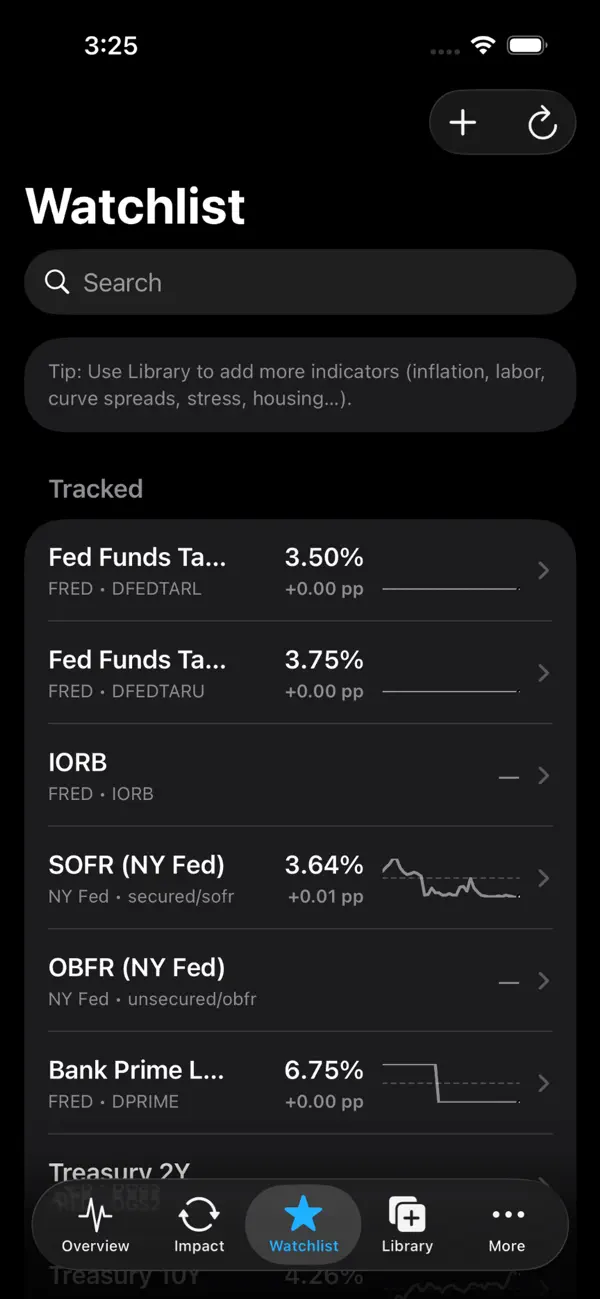Tap the Wi-Fi status icon

484,44
